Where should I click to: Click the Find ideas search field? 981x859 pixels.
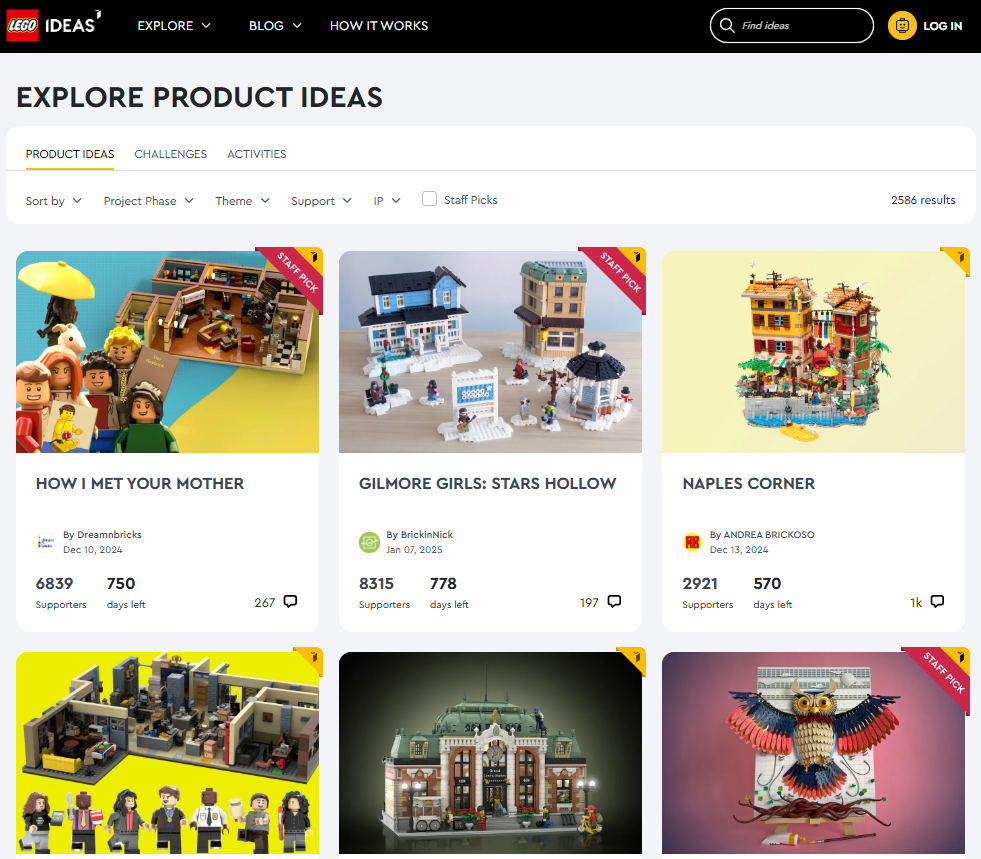point(791,26)
